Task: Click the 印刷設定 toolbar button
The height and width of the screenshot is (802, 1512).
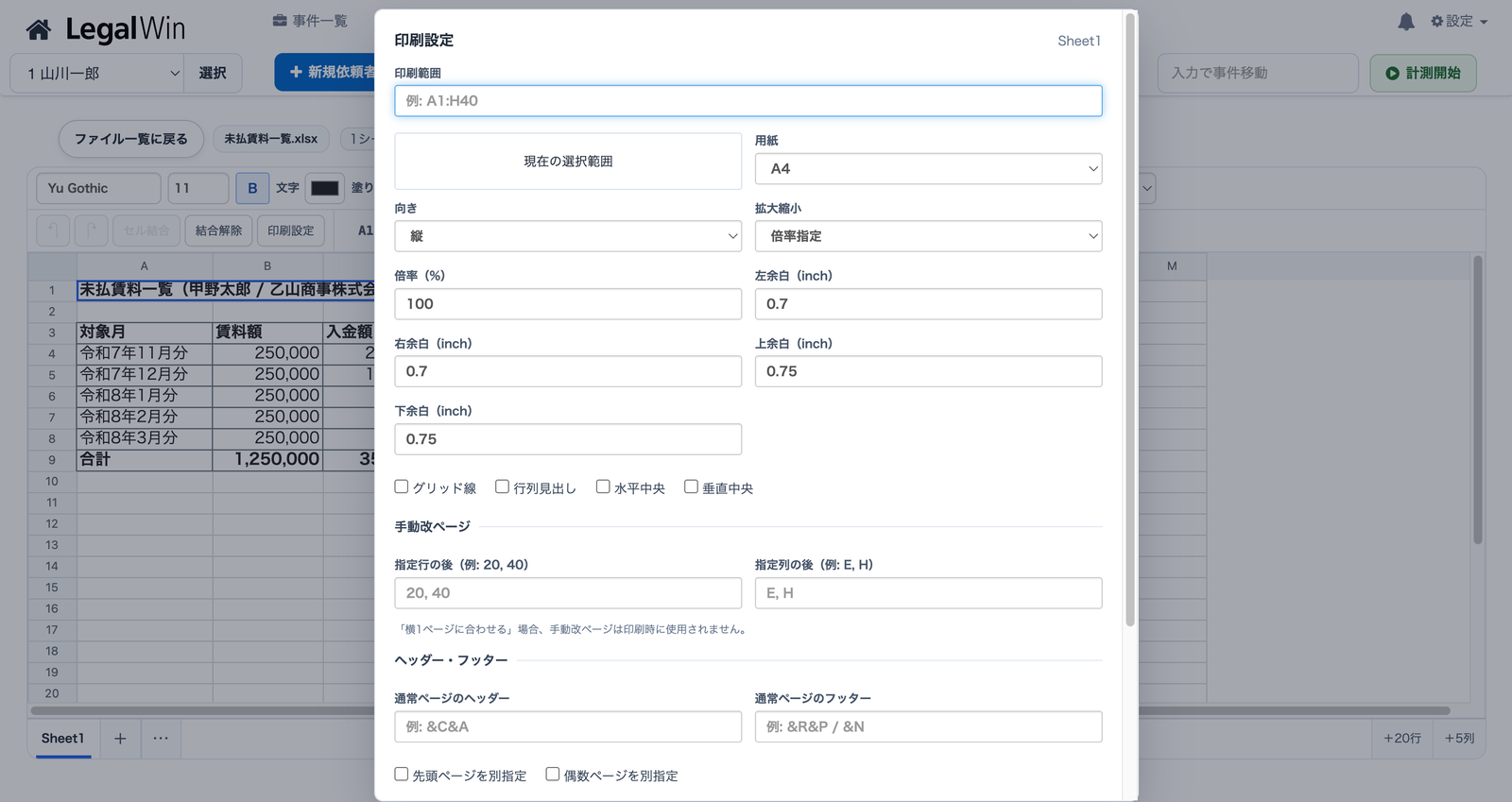Action: (291, 230)
